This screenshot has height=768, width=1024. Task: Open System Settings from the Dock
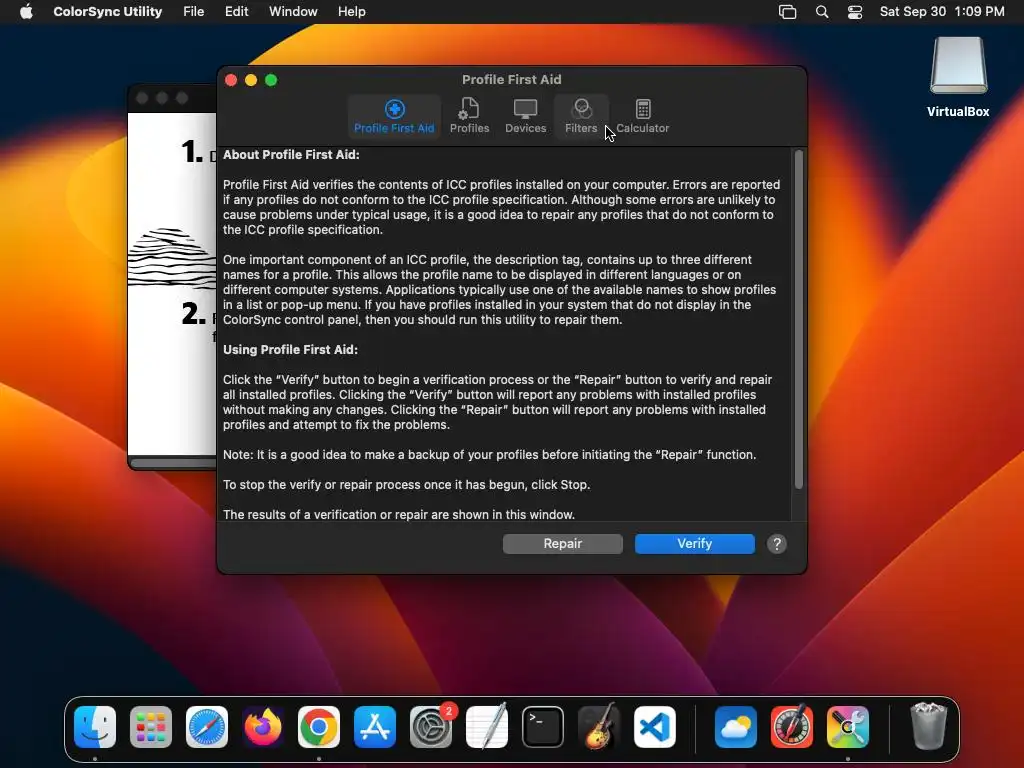click(431, 726)
